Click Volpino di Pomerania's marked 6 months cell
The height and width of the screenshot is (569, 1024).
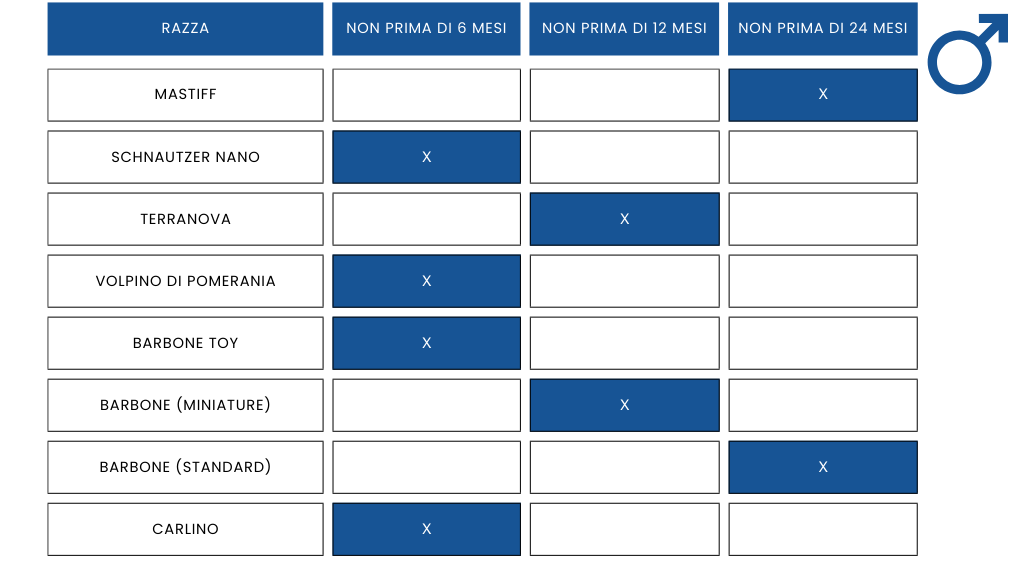(x=426, y=281)
